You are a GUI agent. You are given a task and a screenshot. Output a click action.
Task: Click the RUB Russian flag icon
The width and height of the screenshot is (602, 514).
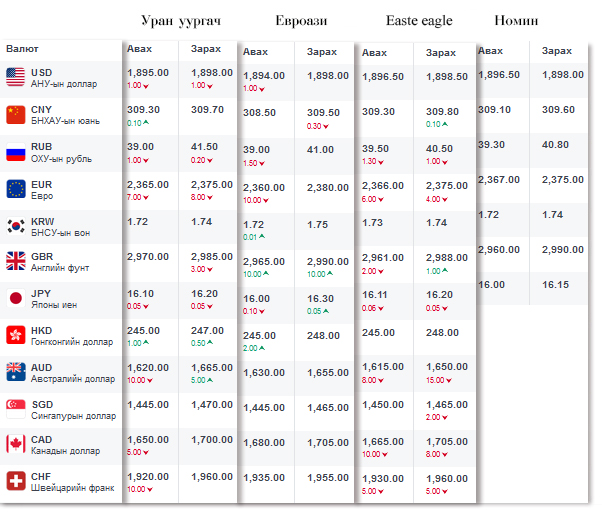click(x=15, y=151)
